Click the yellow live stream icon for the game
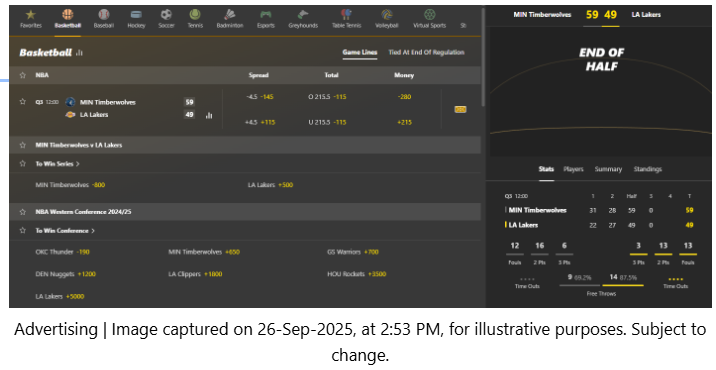 [x=460, y=109]
